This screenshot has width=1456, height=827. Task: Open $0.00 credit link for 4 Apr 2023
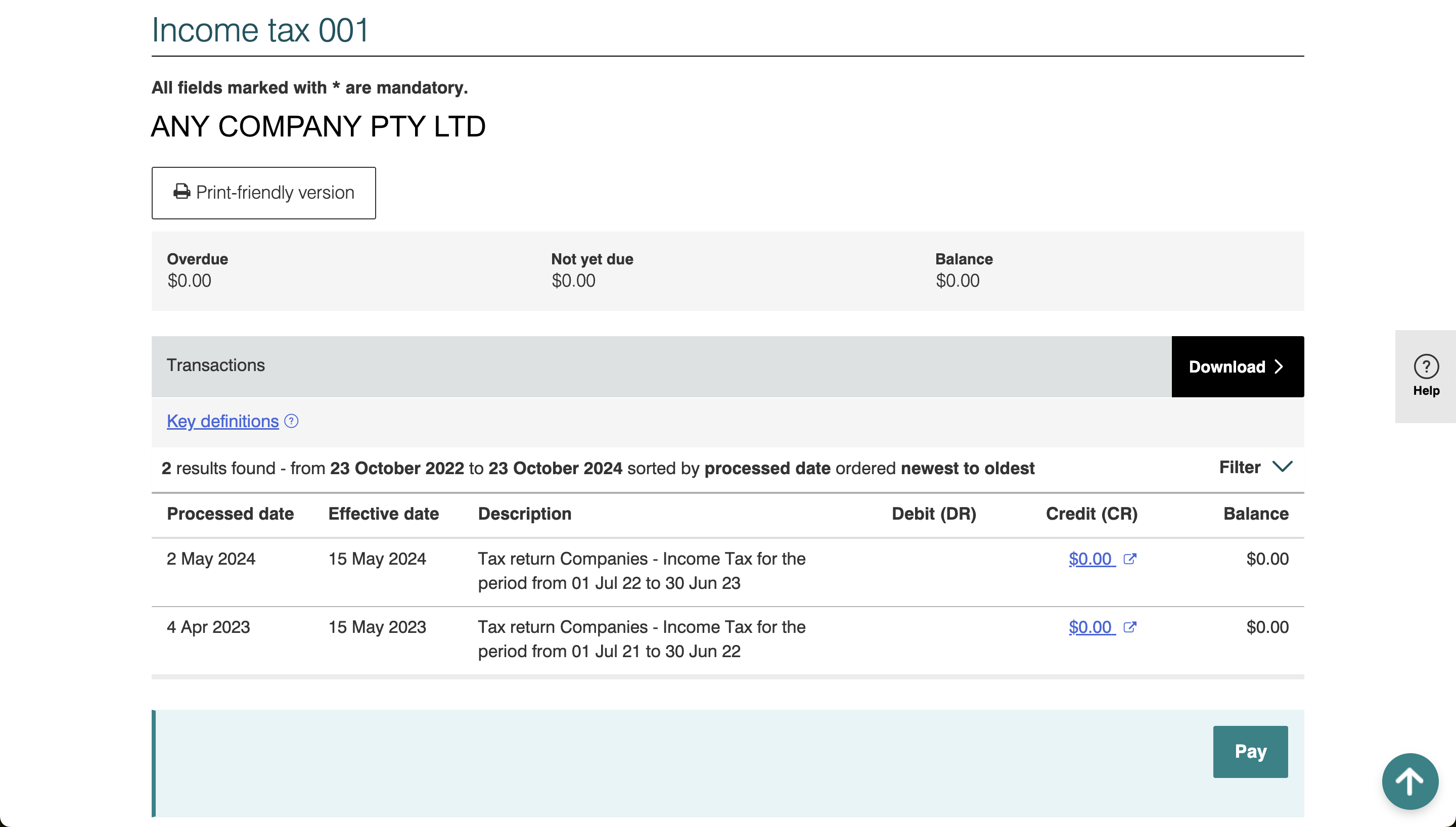coord(1090,627)
